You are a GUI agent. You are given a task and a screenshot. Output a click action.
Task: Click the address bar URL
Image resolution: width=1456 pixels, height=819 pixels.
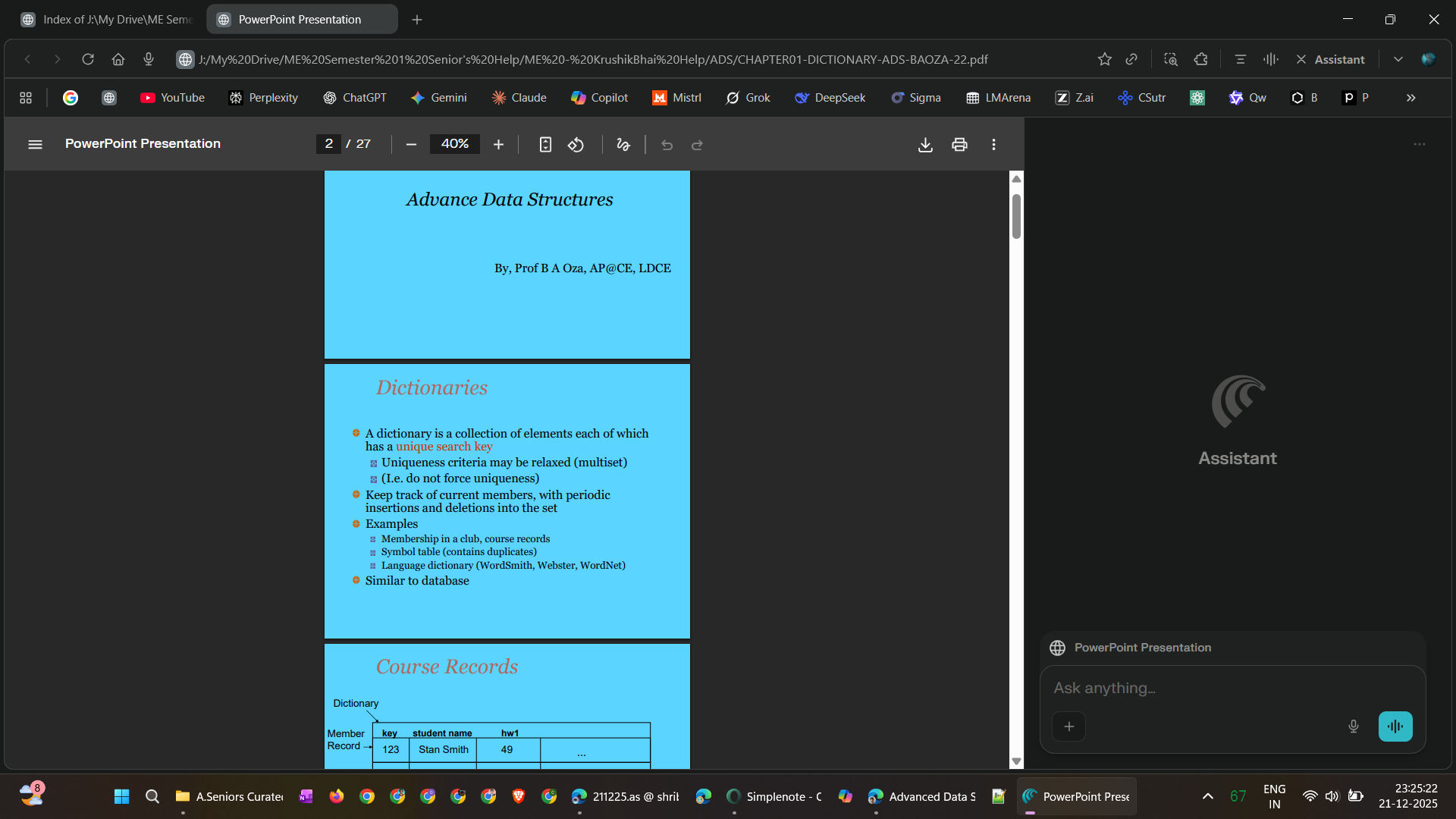(x=593, y=59)
